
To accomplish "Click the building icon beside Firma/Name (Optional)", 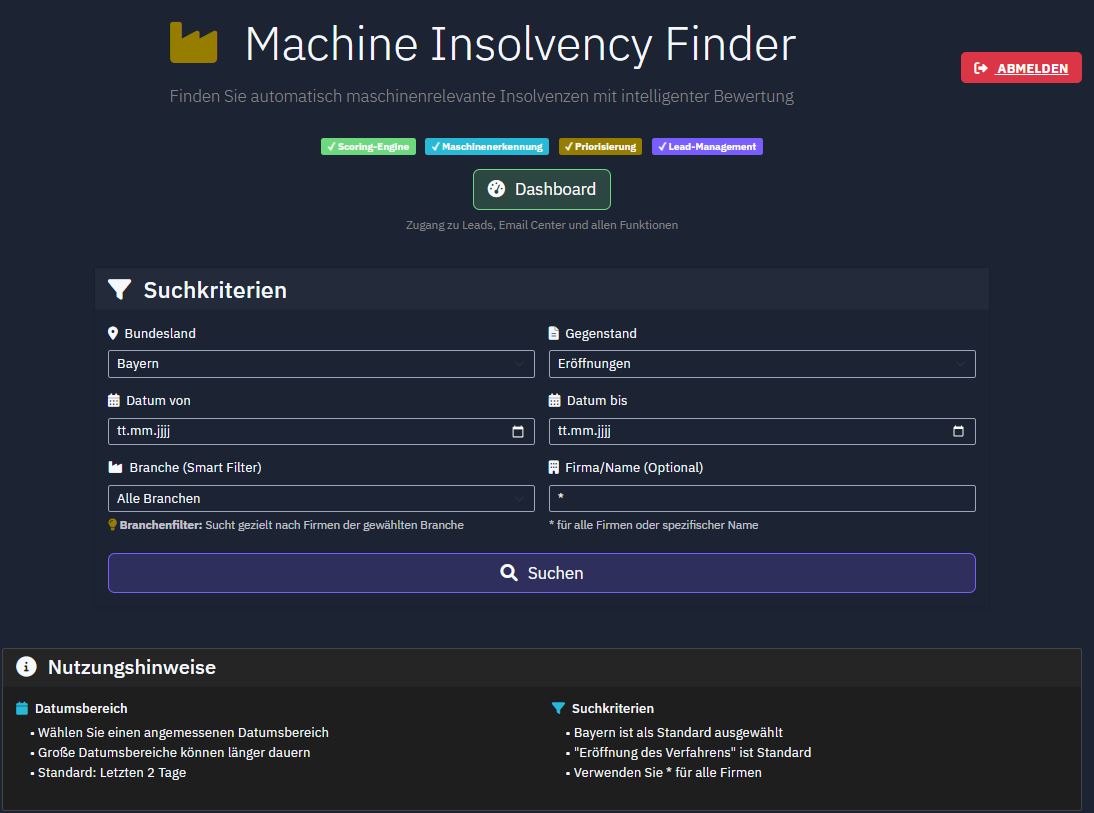I will point(553,466).
